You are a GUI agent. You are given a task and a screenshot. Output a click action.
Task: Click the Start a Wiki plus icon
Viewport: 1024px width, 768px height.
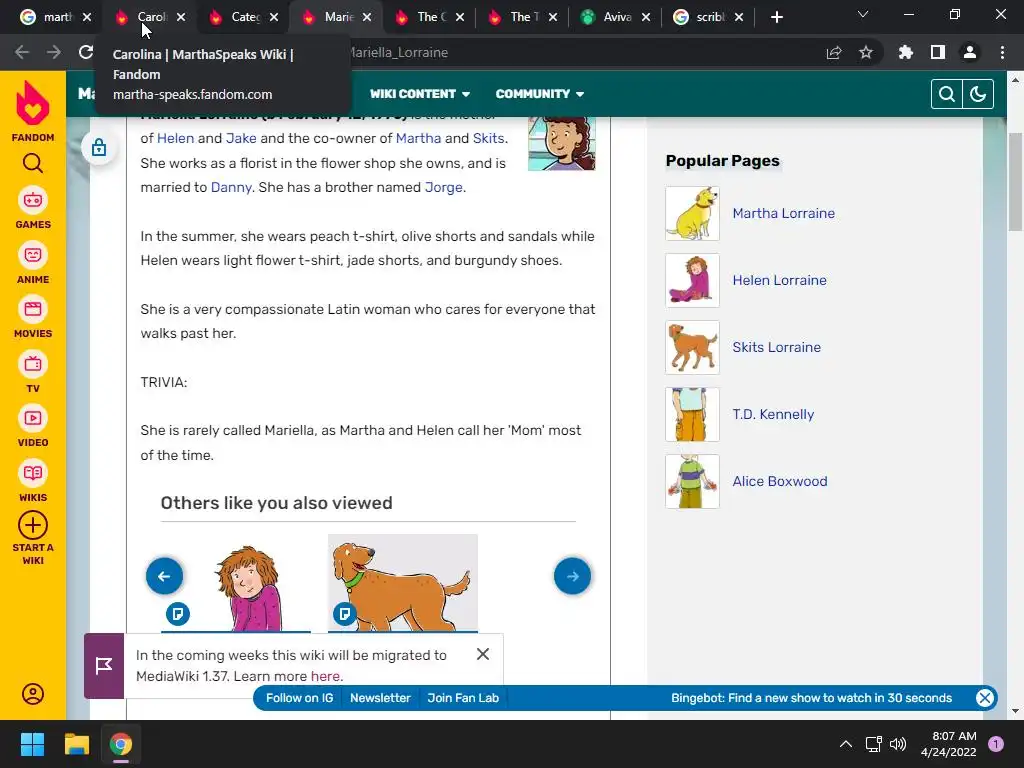[x=33, y=525]
